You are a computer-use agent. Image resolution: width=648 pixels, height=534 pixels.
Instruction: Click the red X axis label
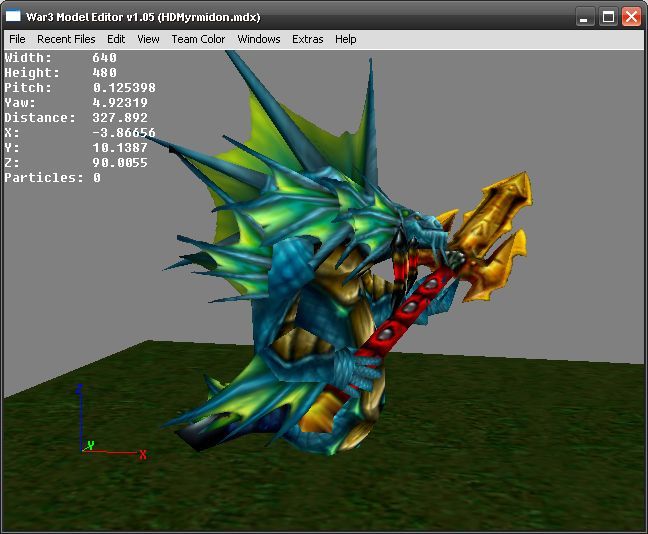[x=143, y=455]
